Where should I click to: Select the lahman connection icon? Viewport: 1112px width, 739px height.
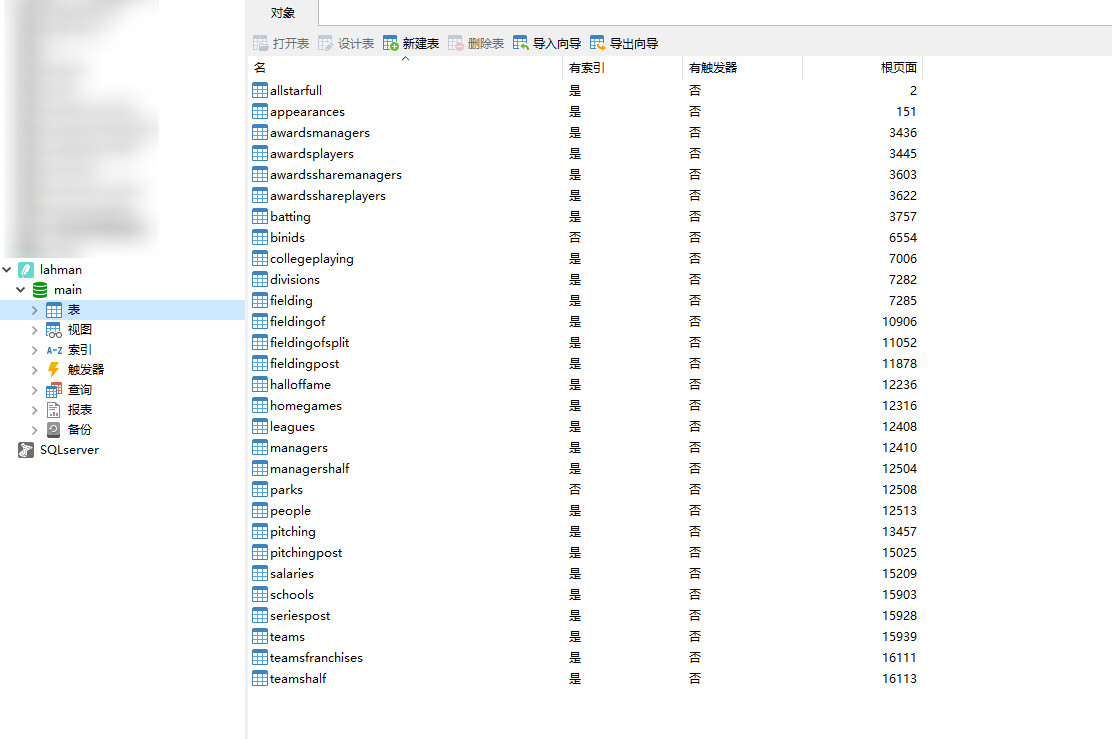(x=26, y=270)
